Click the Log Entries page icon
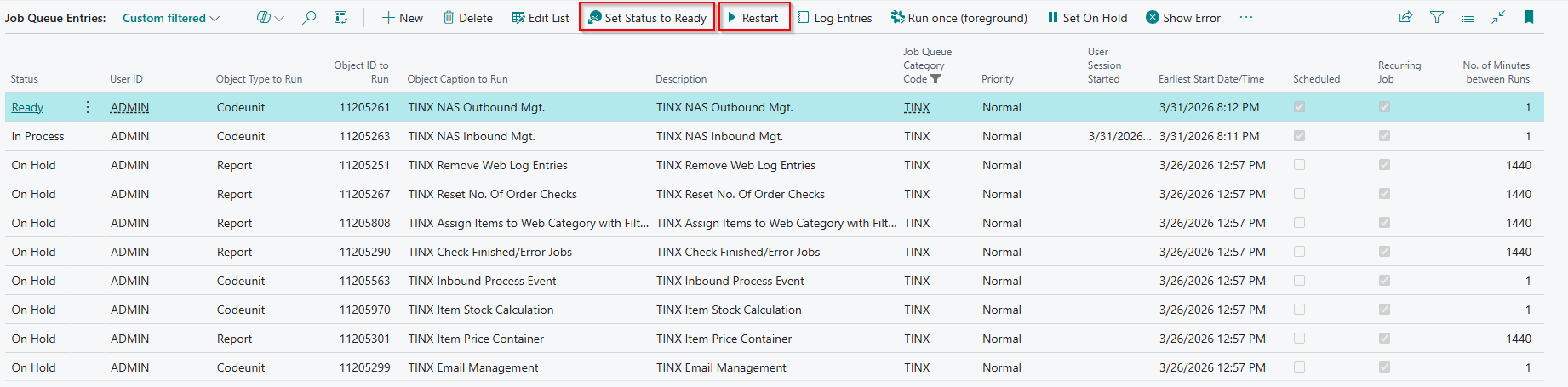Viewport: 1568px width, 387px height. pyautogui.click(x=804, y=17)
